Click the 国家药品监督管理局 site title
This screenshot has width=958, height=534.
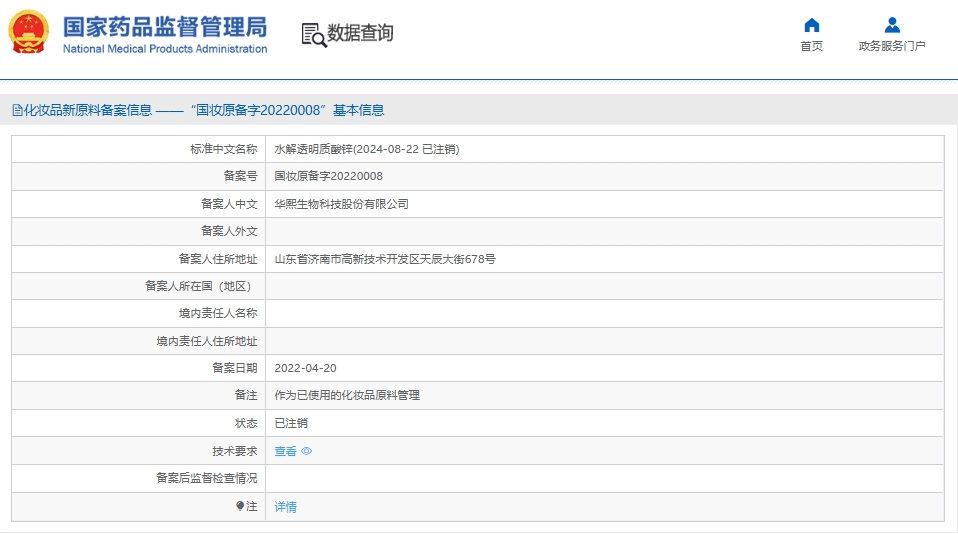[165, 25]
